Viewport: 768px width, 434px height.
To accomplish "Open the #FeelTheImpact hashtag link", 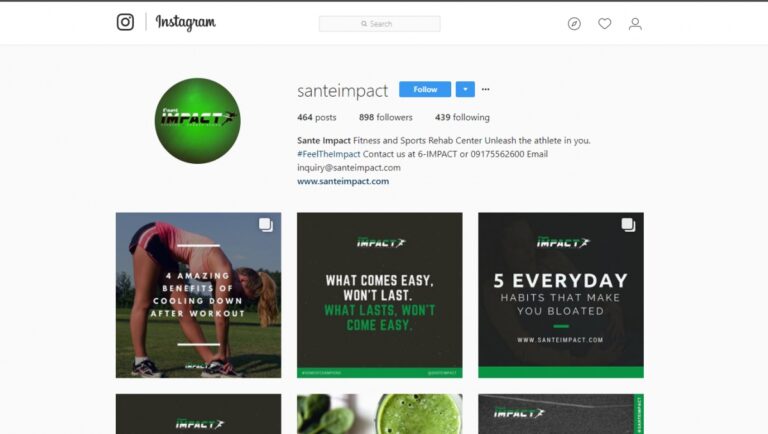I will [329, 154].
